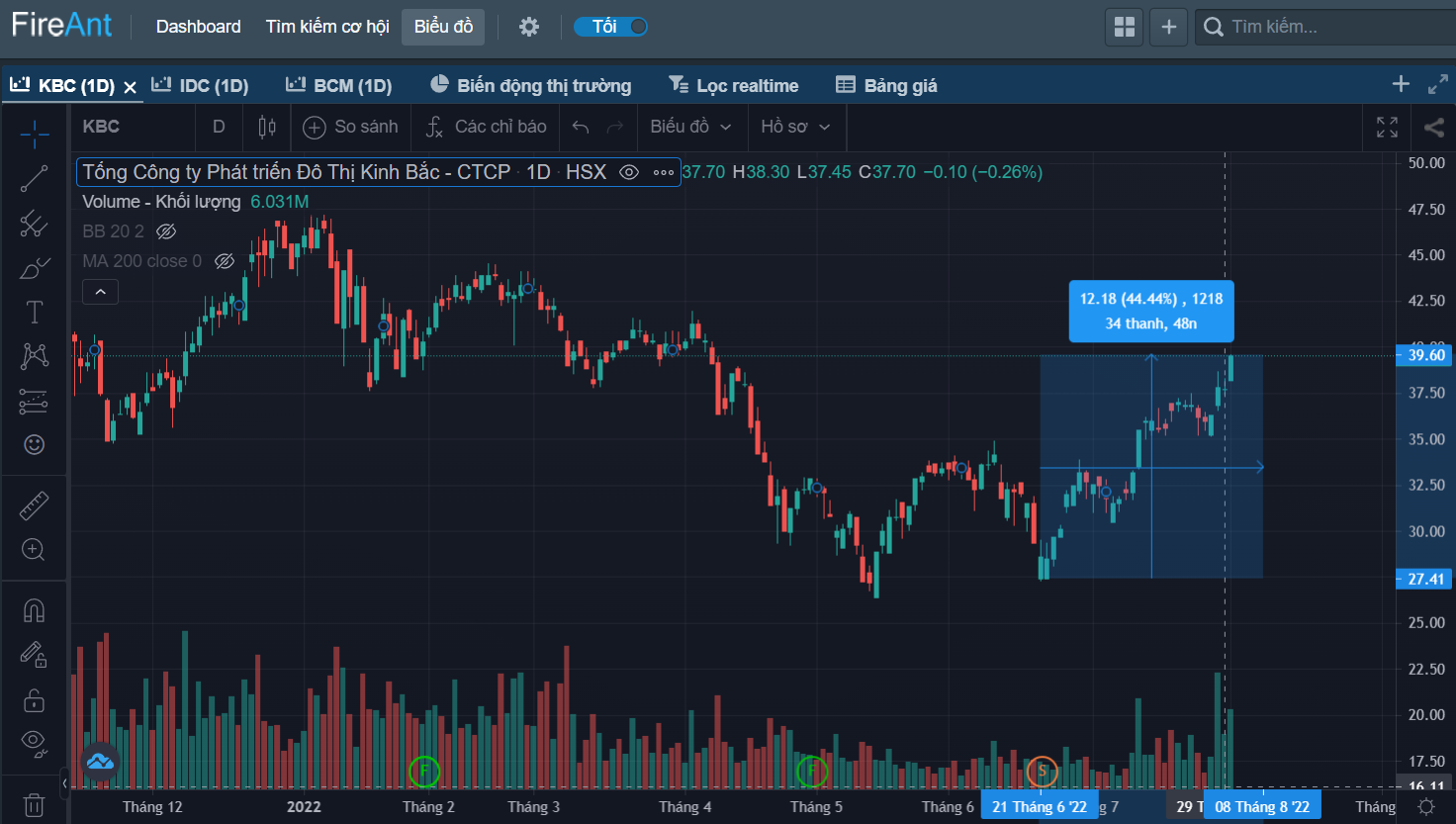Undo the last chart action
The image size is (1456, 824).
coord(581,127)
